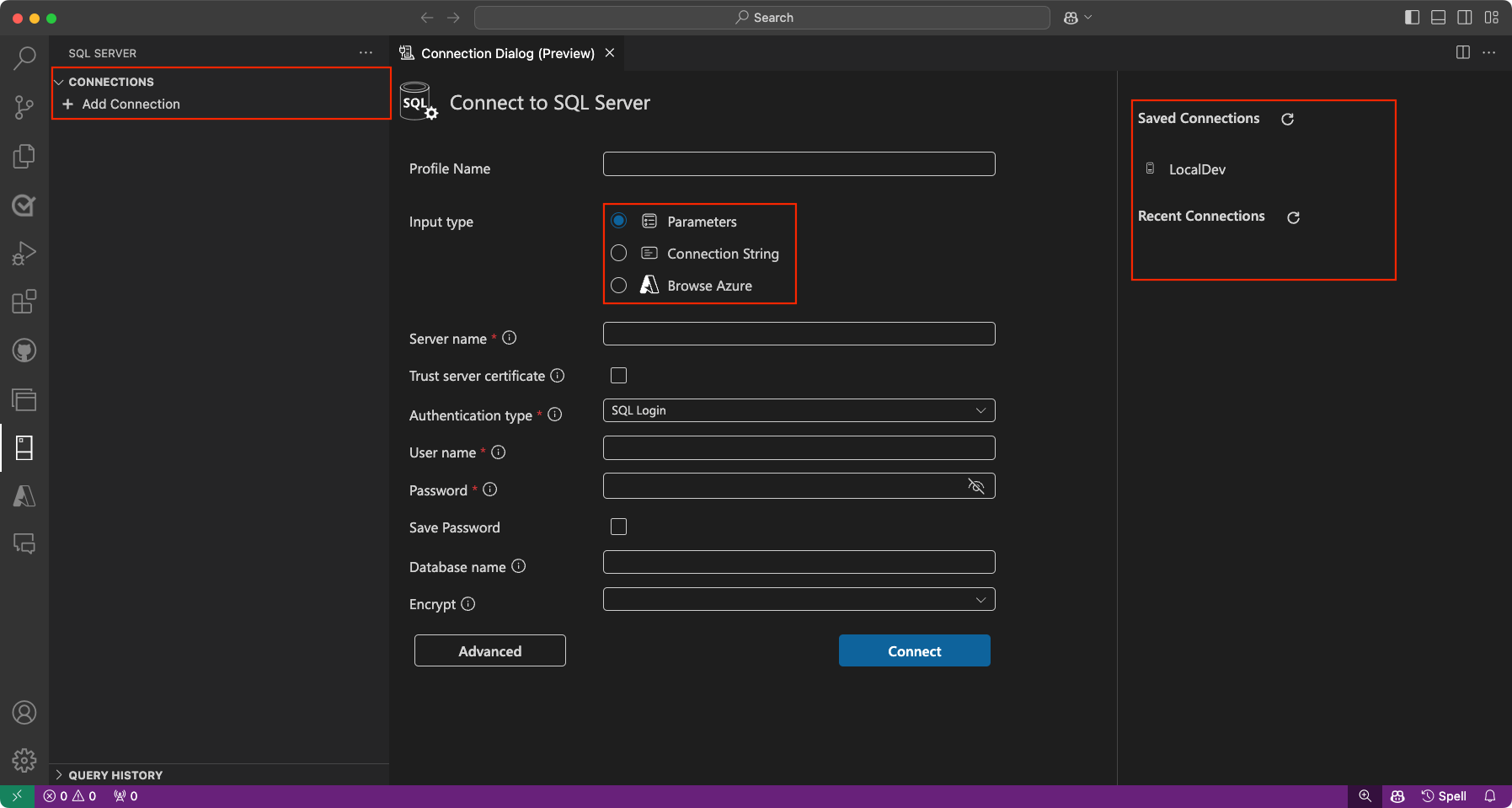1512x808 pixels.
Task: Open the SQL Server view in activity bar
Action: pos(24,447)
